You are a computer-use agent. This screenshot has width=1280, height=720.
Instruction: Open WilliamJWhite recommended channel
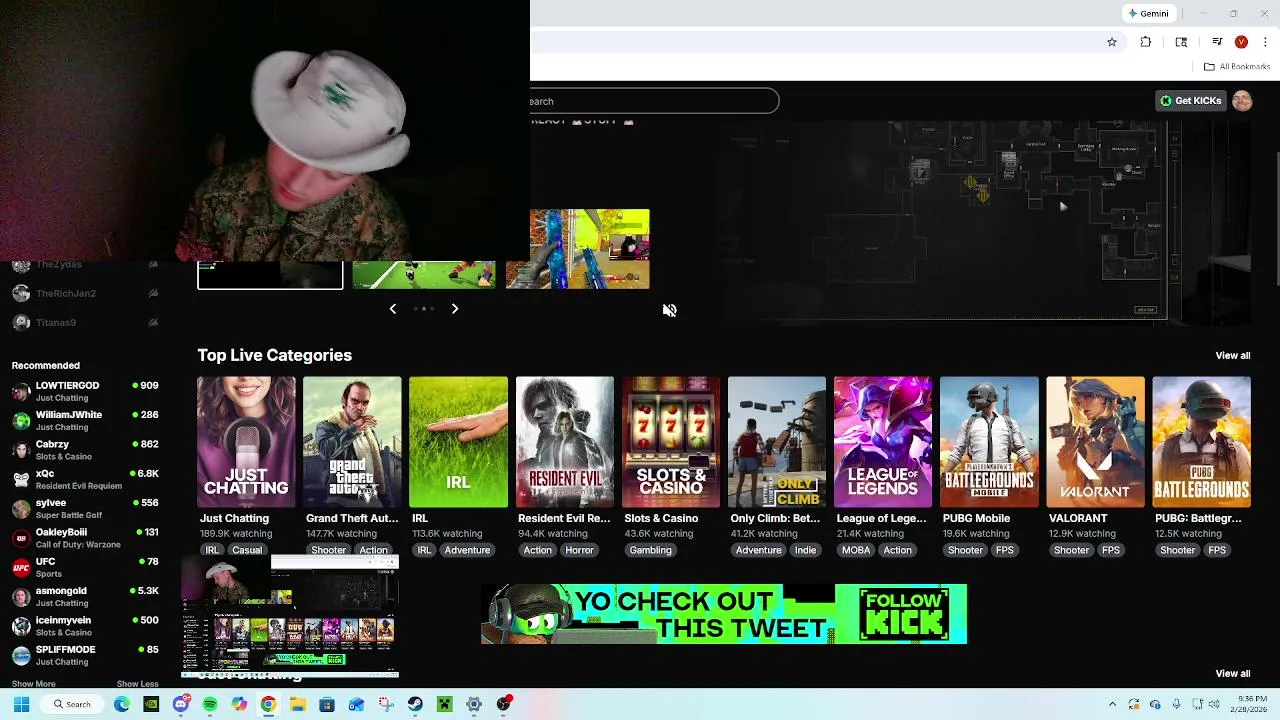85,420
